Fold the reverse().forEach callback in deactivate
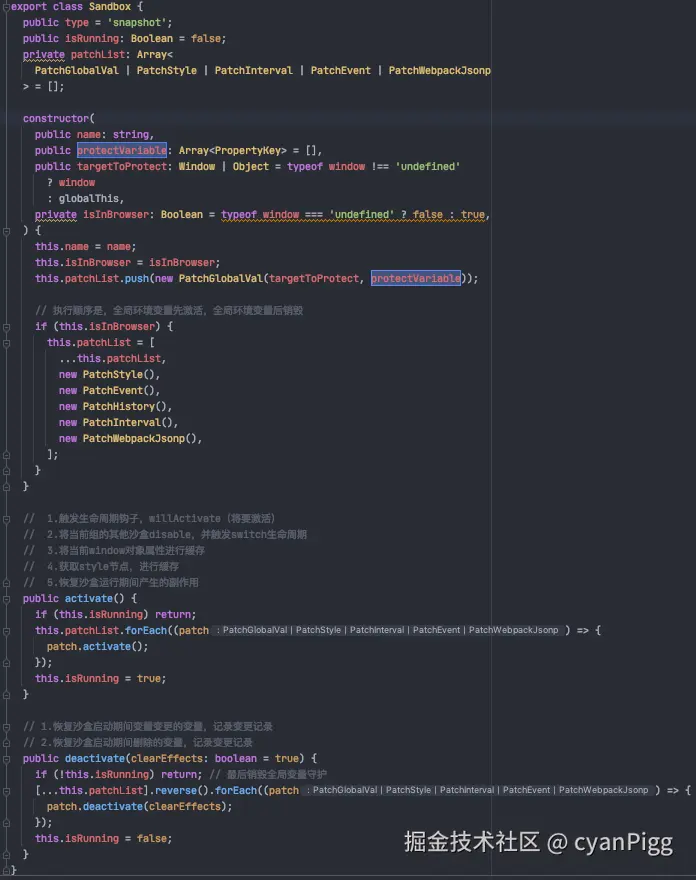The height and width of the screenshot is (880, 696). [6, 791]
